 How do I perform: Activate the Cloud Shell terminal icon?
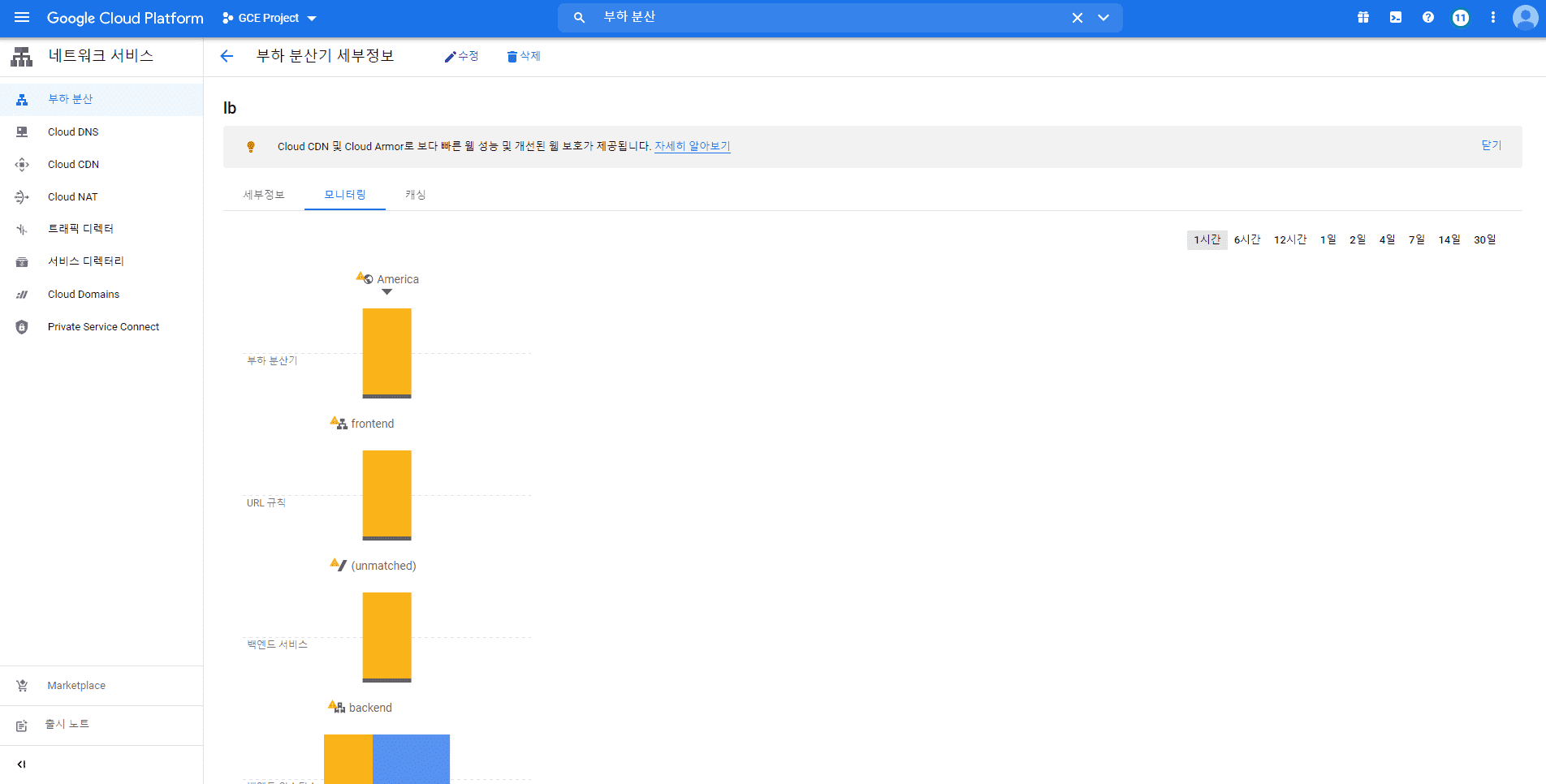pos(1396,17)
